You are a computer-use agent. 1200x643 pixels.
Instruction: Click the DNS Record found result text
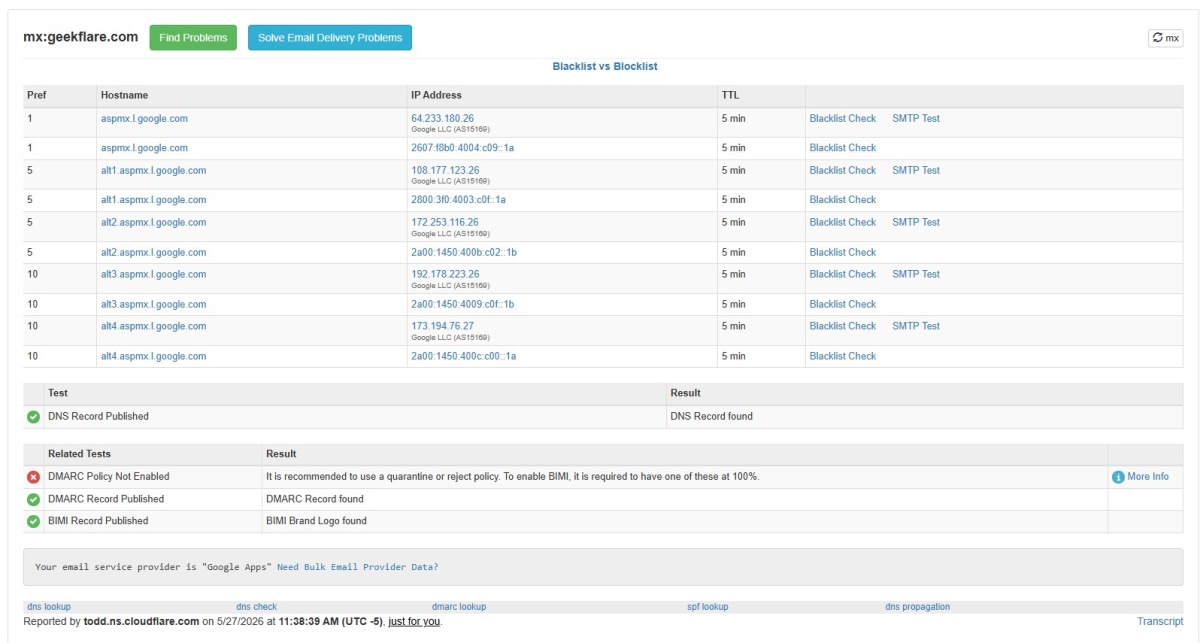711,417
